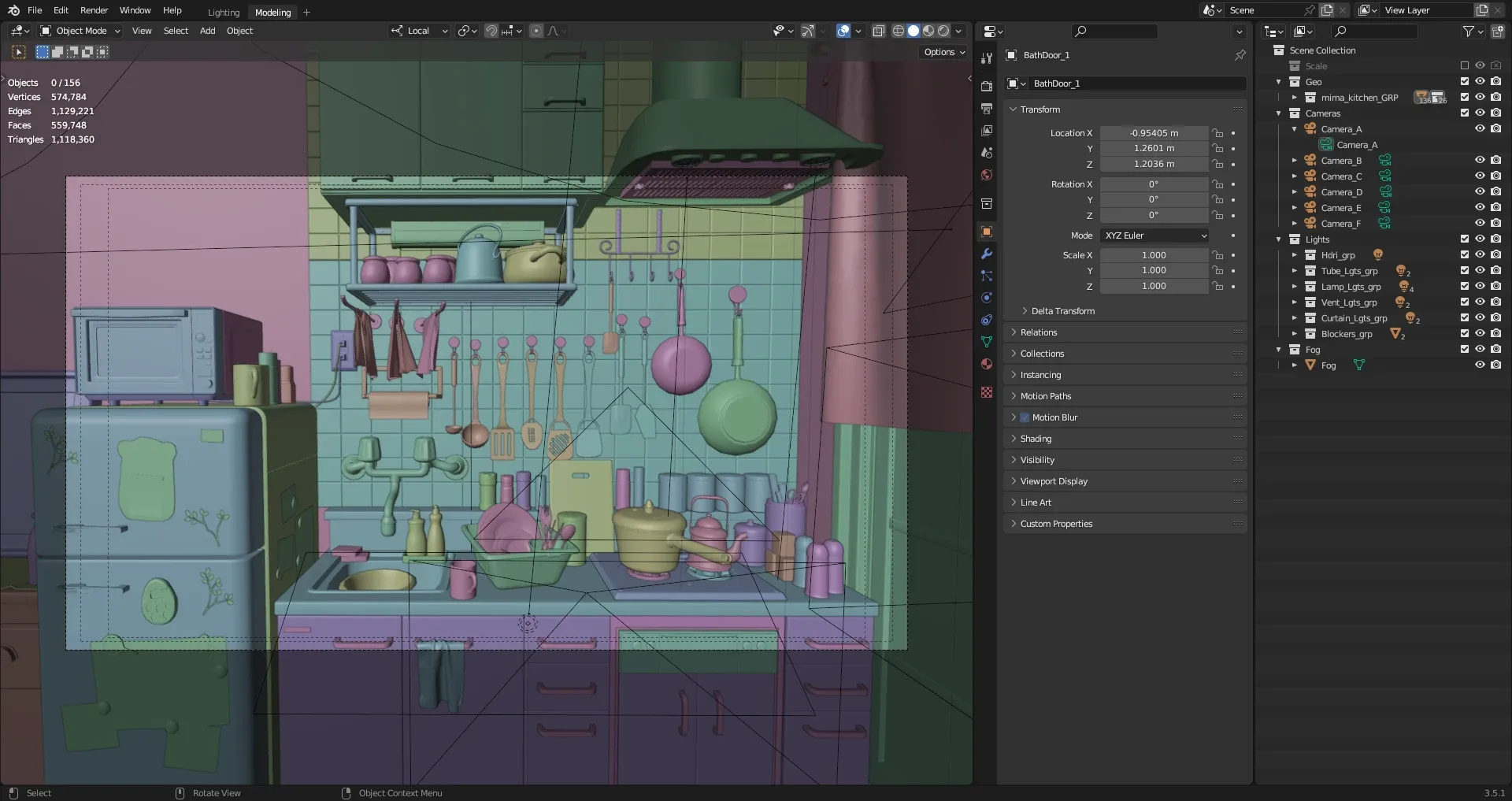Switch to wireframe viewport shading
The height and width of the screenshot is (801, 1512).
coord(898,31)
